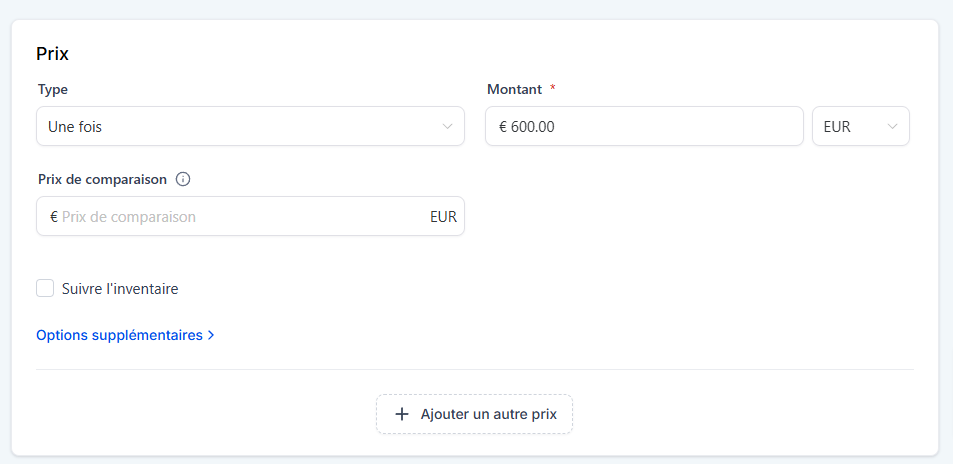Click the Type field label
The image size is (953, 464).
point(53,89)
